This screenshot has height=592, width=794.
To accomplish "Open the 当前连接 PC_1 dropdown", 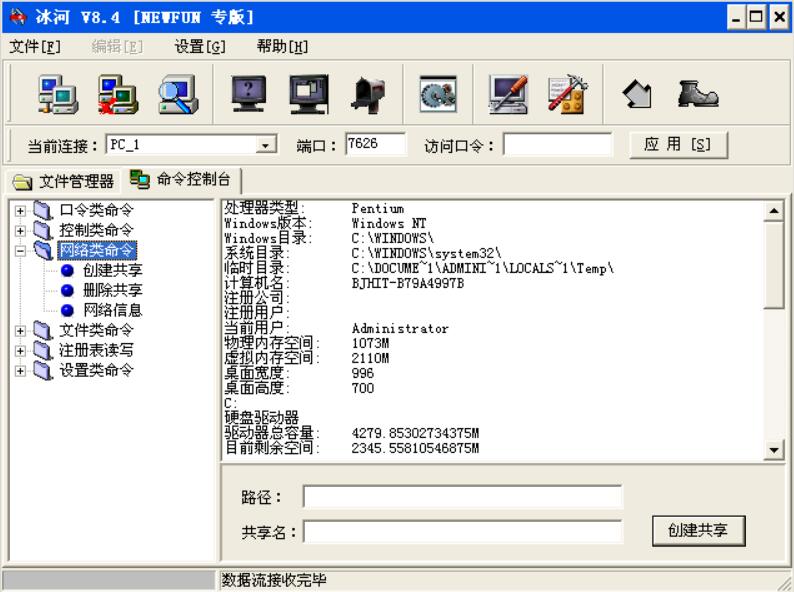I will [x=265, y=145].
